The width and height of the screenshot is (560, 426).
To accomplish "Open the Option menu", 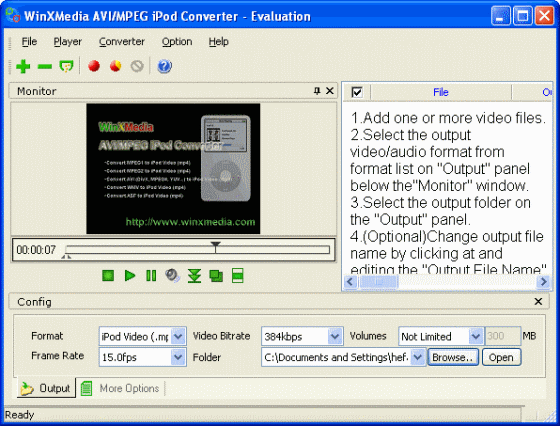I will coord(177,42).
